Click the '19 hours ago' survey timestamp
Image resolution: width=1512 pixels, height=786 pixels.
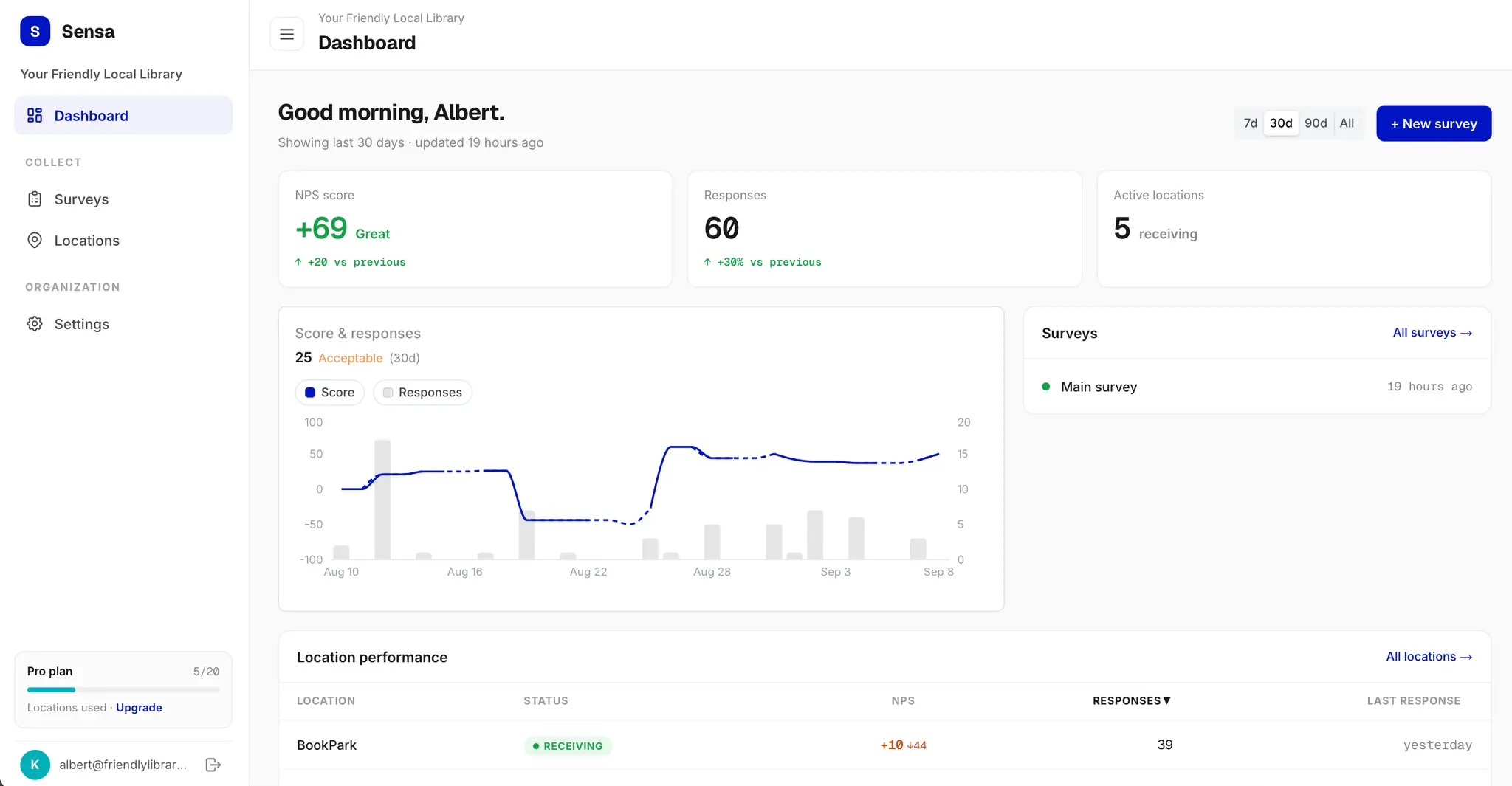(1429, 387)
